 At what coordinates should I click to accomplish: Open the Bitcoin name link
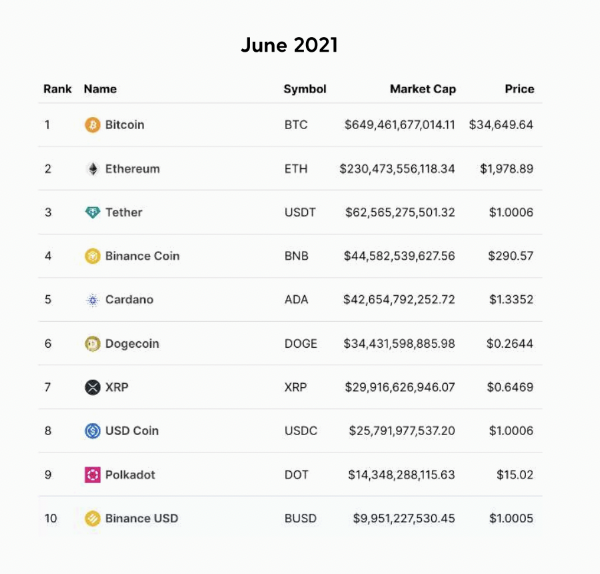(x=125, y=125)
